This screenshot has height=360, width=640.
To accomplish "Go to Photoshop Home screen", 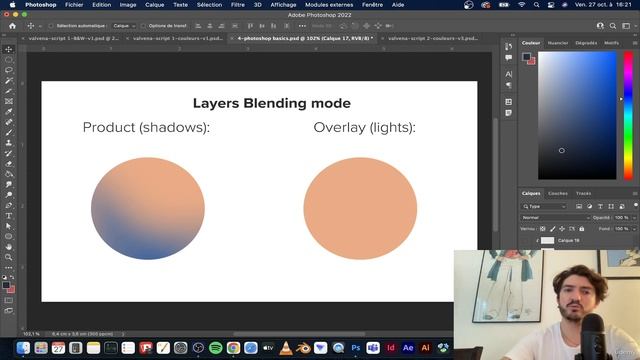I will point(12,26).
